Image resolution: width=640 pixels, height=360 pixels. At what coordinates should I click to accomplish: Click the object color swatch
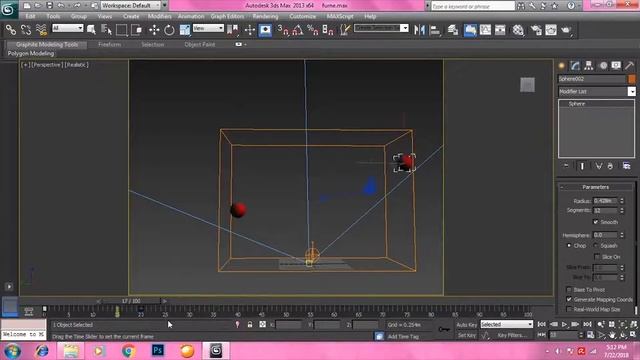click(631, 79)
